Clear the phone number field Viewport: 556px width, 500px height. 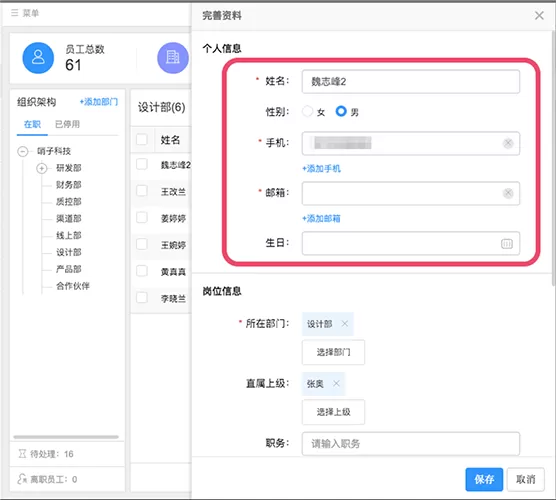tap(508, 143)
